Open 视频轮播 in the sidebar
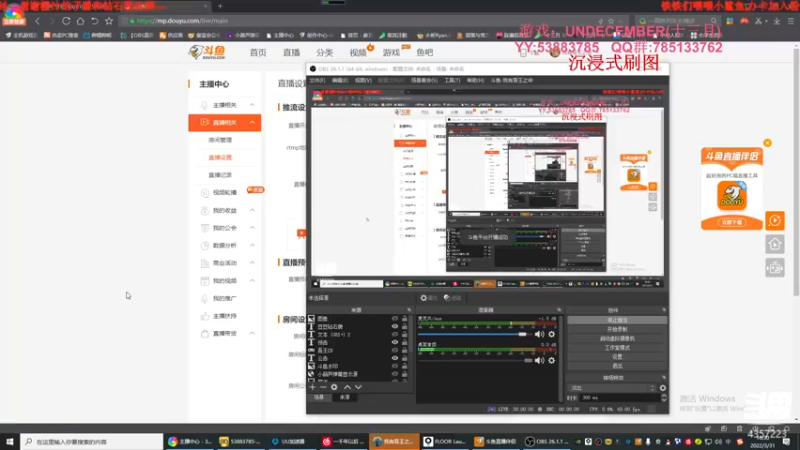The width and height of the screenshot is (800, 450). (x=224, y=192)
